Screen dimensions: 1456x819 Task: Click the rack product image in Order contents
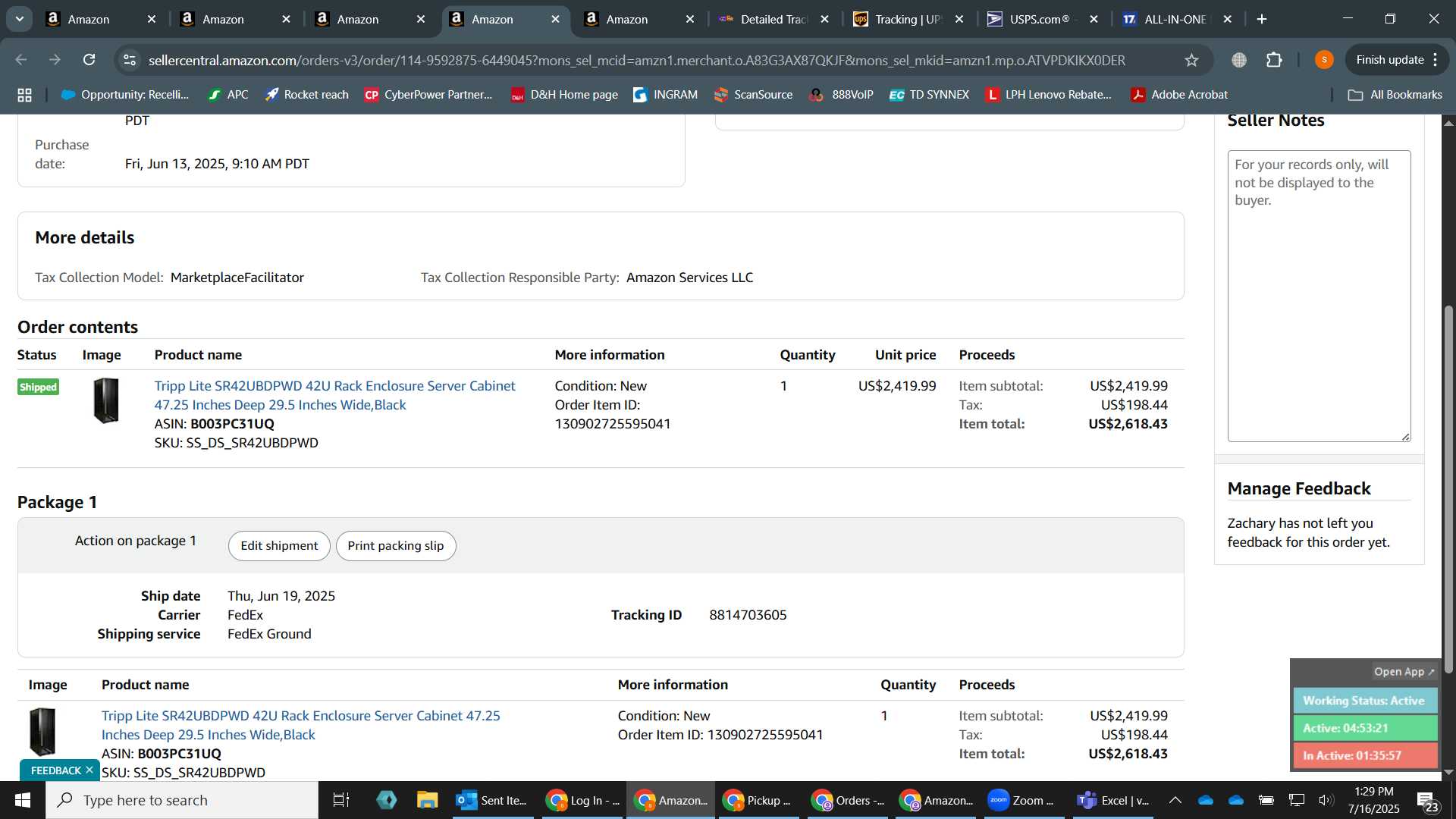click(x=106, y=400)
